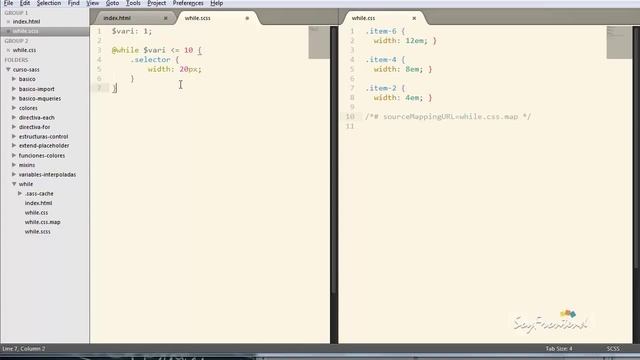
Task: Click 'width: 8em; }' in while.css
Action: coord(403,69)
